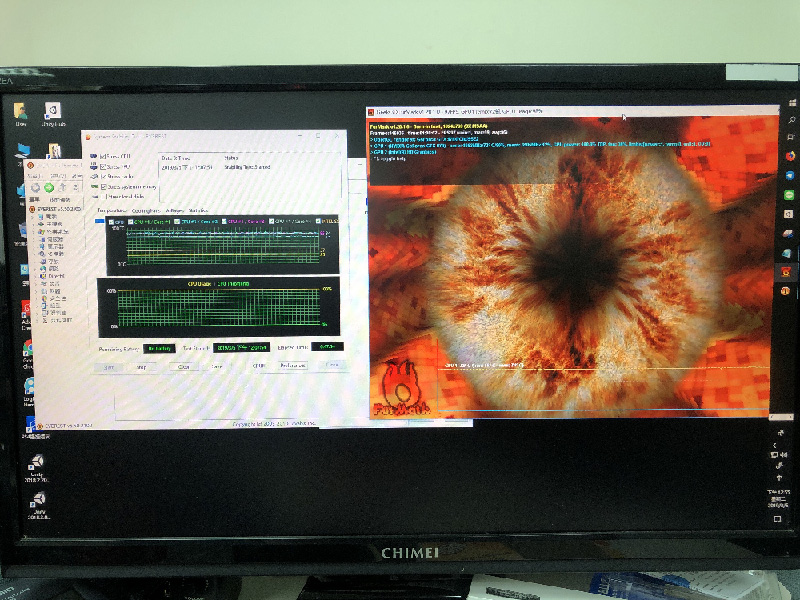Image resolution: width=800 pixels, height=600 pixels.
Task: Toggle the magenta Core #3 graph checkbox
Action: pos(224,221)
